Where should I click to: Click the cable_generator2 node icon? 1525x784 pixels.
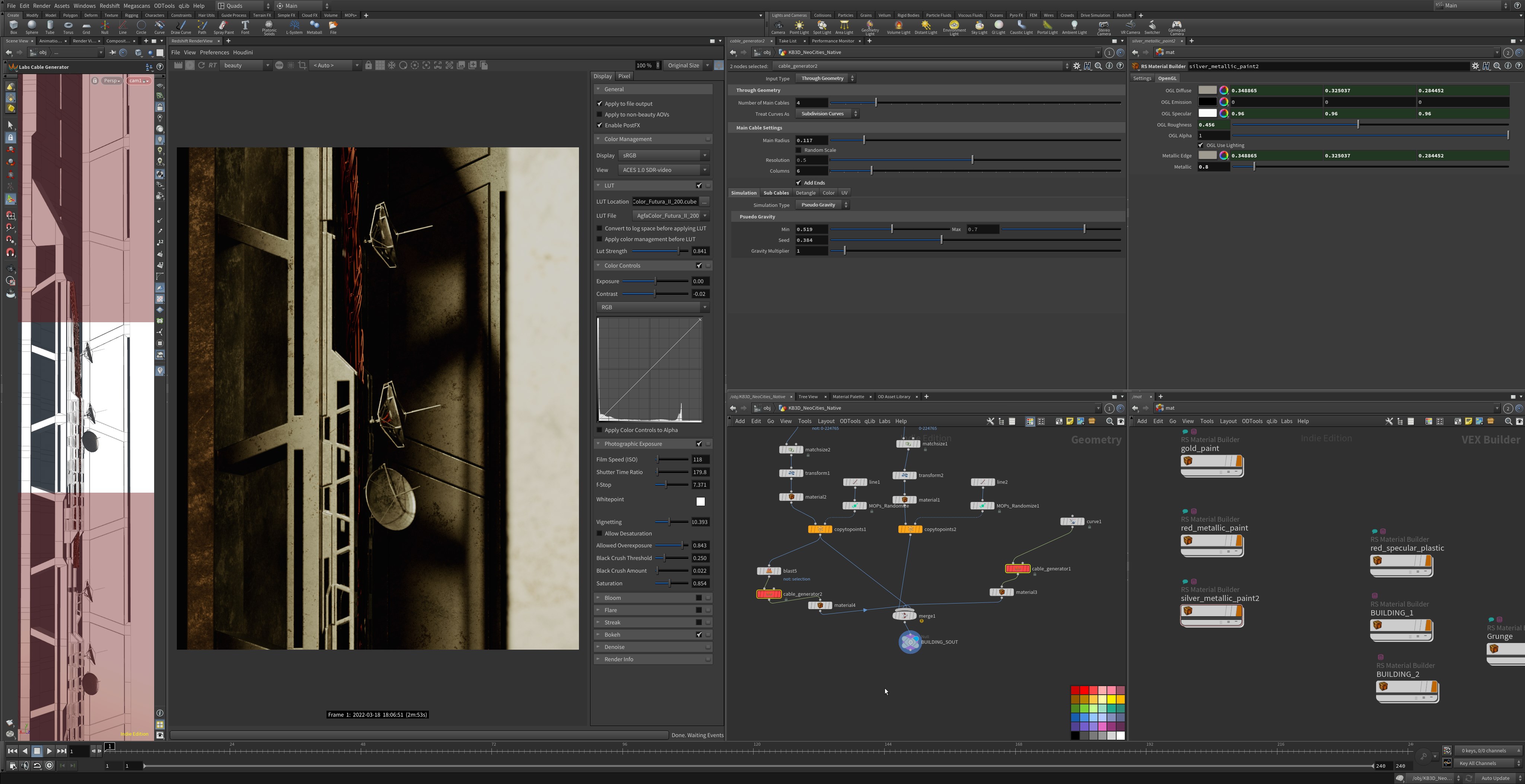click(x=769, y=594)
